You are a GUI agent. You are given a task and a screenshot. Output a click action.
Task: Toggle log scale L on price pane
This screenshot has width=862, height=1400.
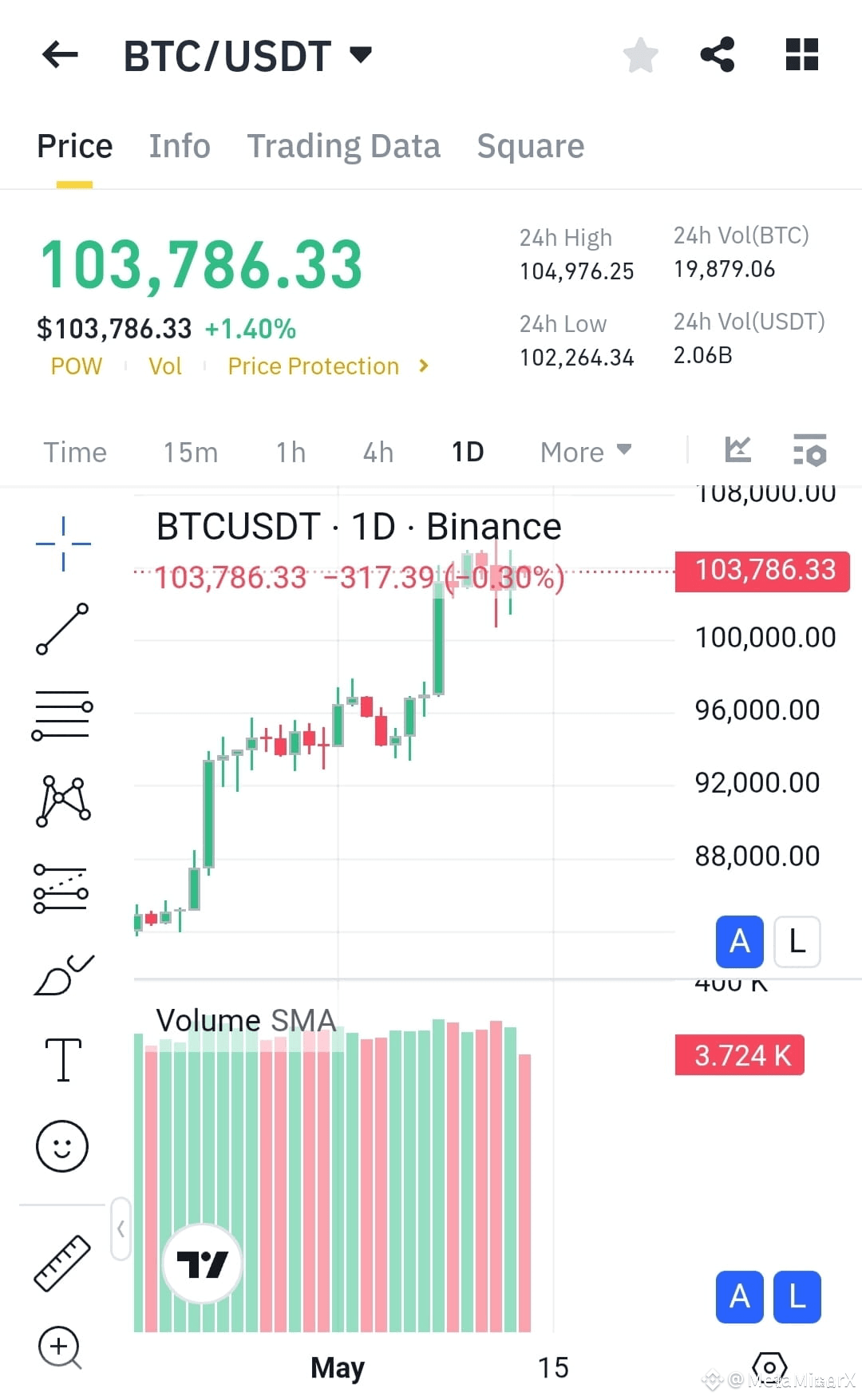click(x=797, y=942)
